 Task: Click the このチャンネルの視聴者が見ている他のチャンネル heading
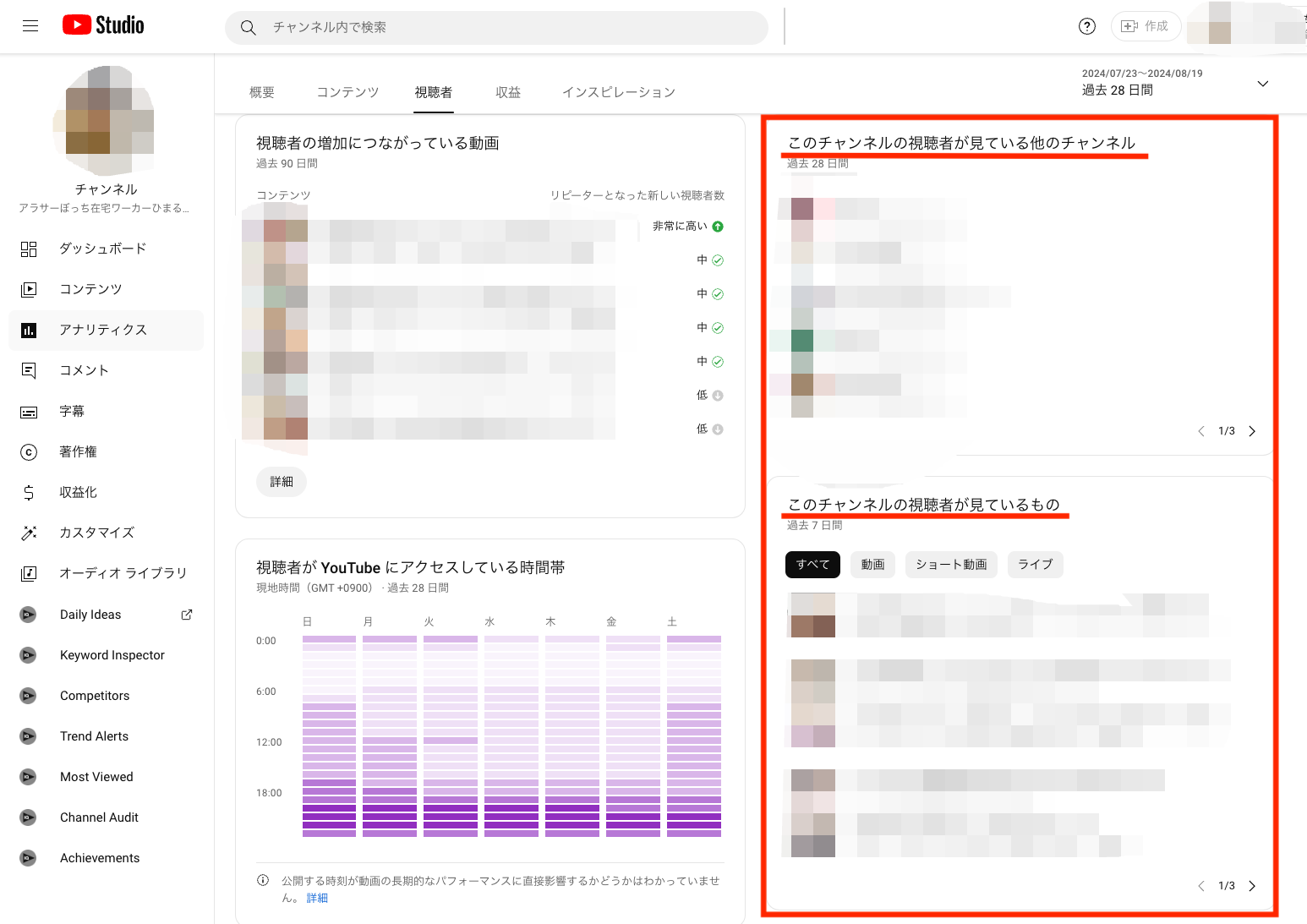[x=961, y=143]
